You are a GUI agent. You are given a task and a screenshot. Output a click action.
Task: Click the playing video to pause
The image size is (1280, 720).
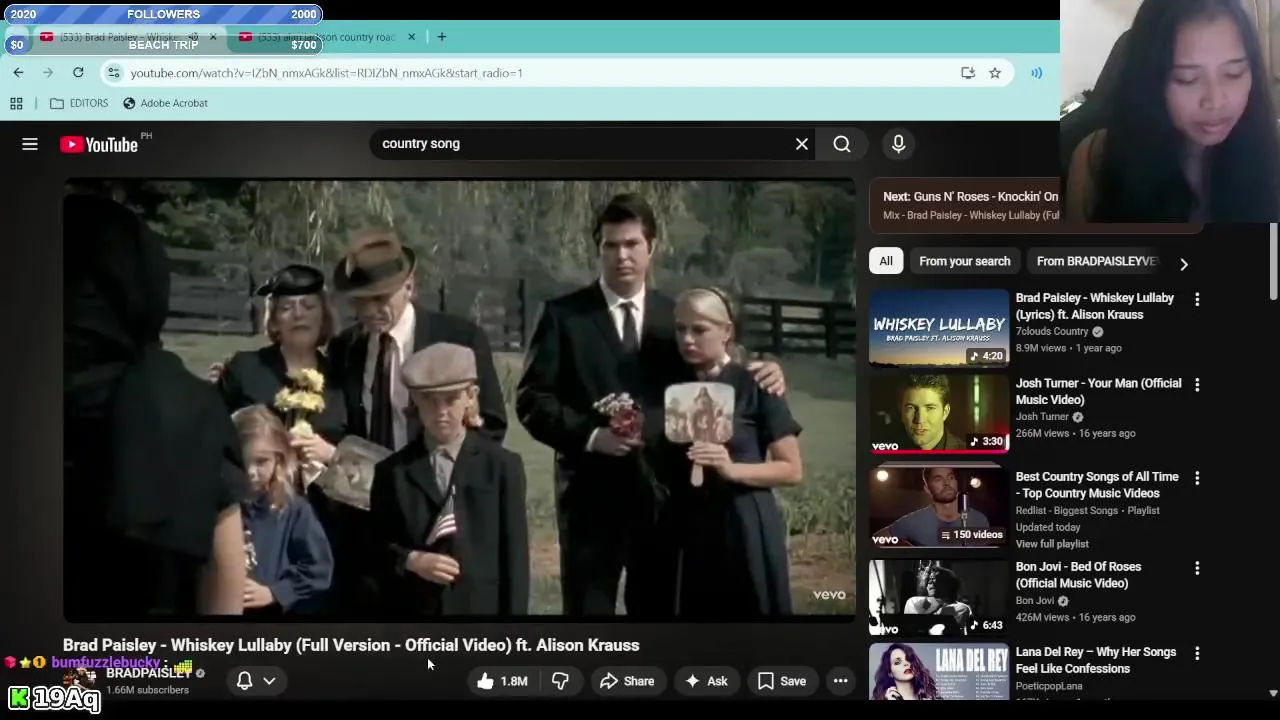pyautogui.click(x=459, y=398)
